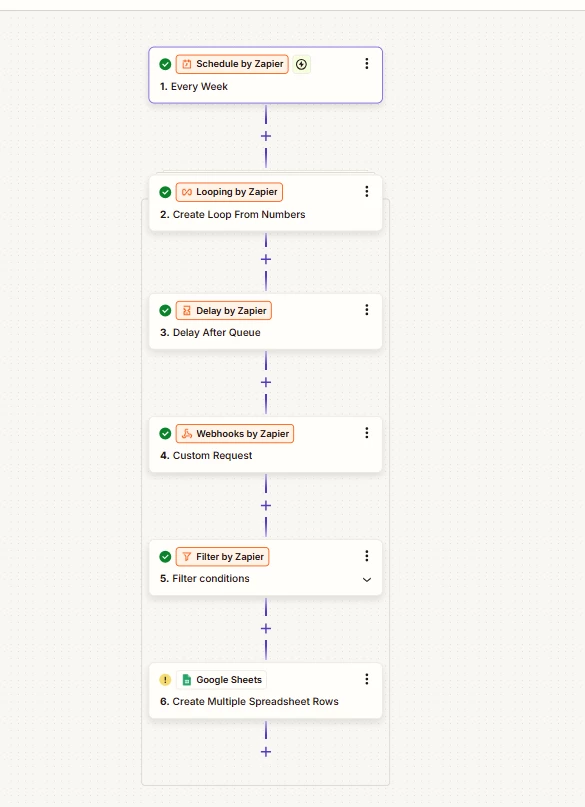This screenshot has width=585, height=807.
Task: Open Delay by Zapier three-dot menu
Action: tap(366, 310)
